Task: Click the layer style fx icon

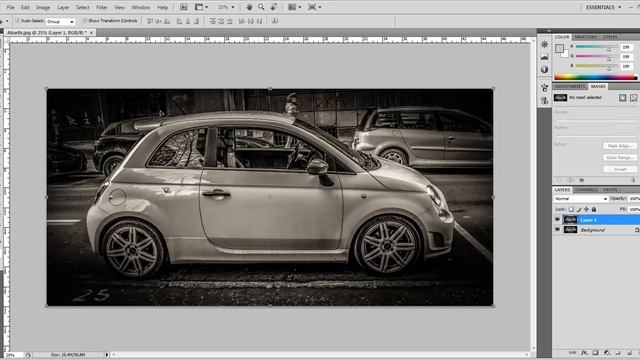Action: (x=584, y=353)
